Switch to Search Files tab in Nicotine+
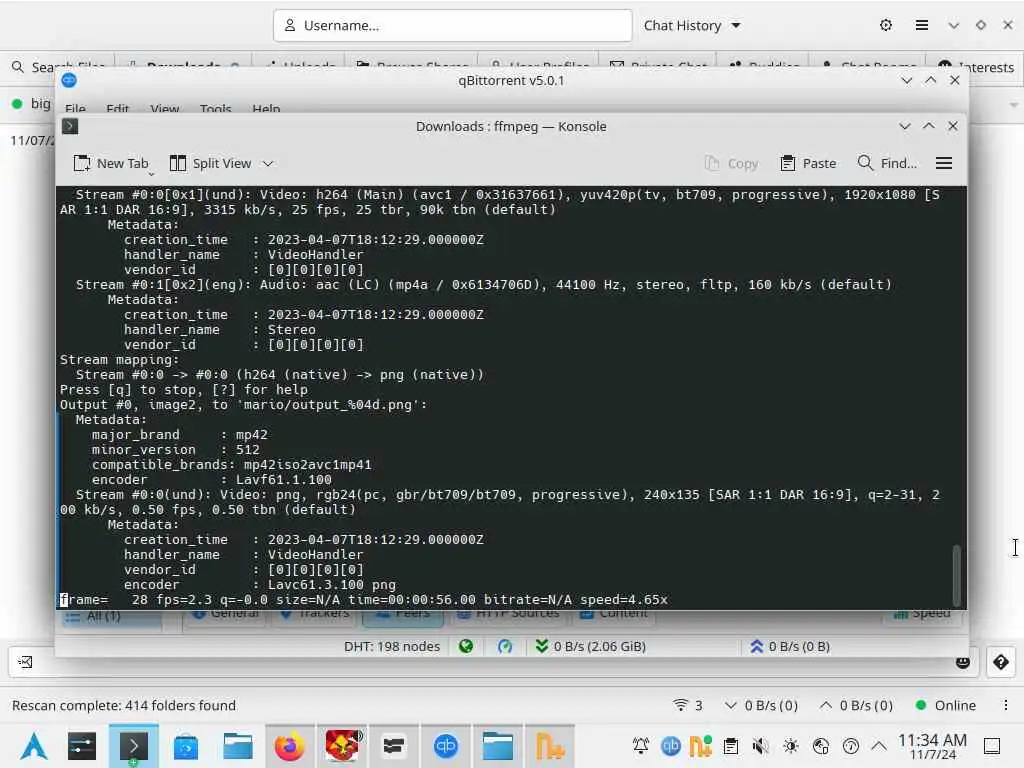This screenshot has height=768, width=1024. [59, 67]
